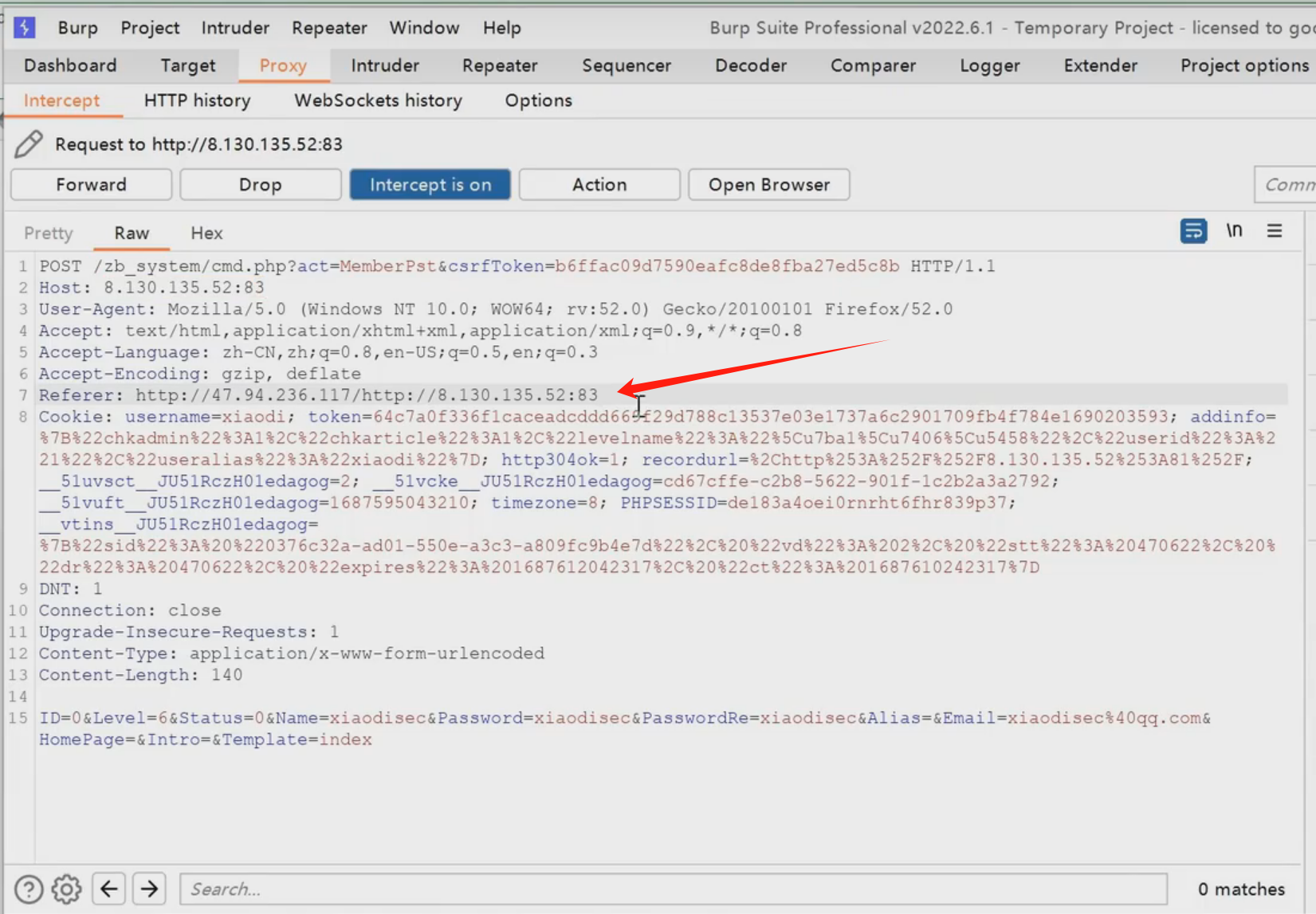Click the Open Browser button
The image size is (1316, 914).
coord(769,185)
